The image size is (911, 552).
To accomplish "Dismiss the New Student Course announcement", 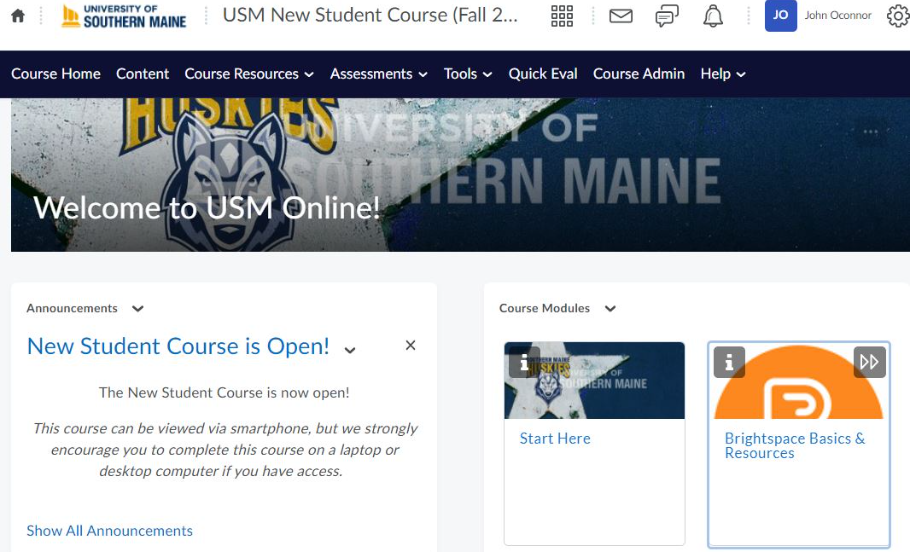I will tap(410, 345).
